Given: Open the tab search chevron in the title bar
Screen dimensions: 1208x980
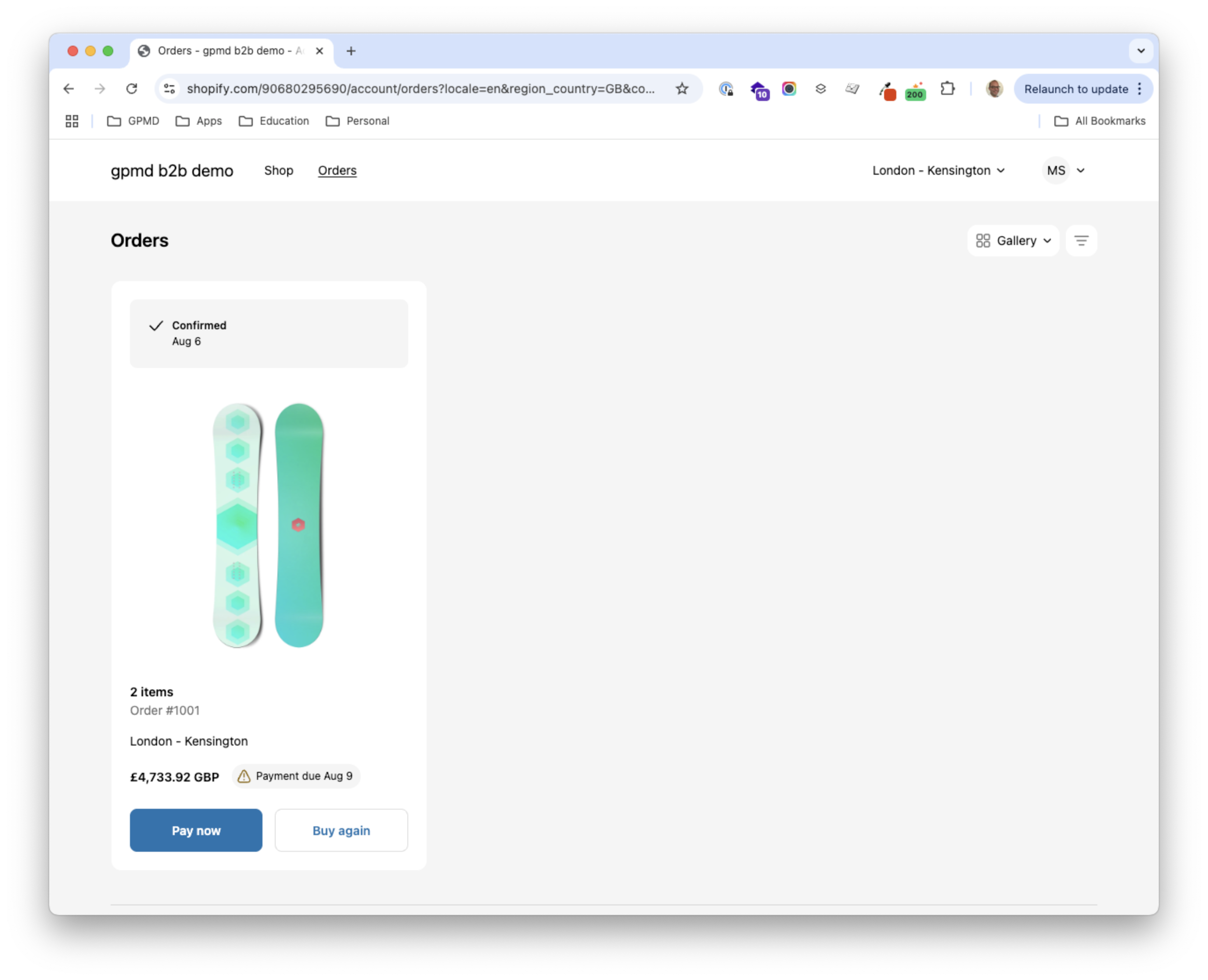Looking at the screenshot, I should (1140, 51).
